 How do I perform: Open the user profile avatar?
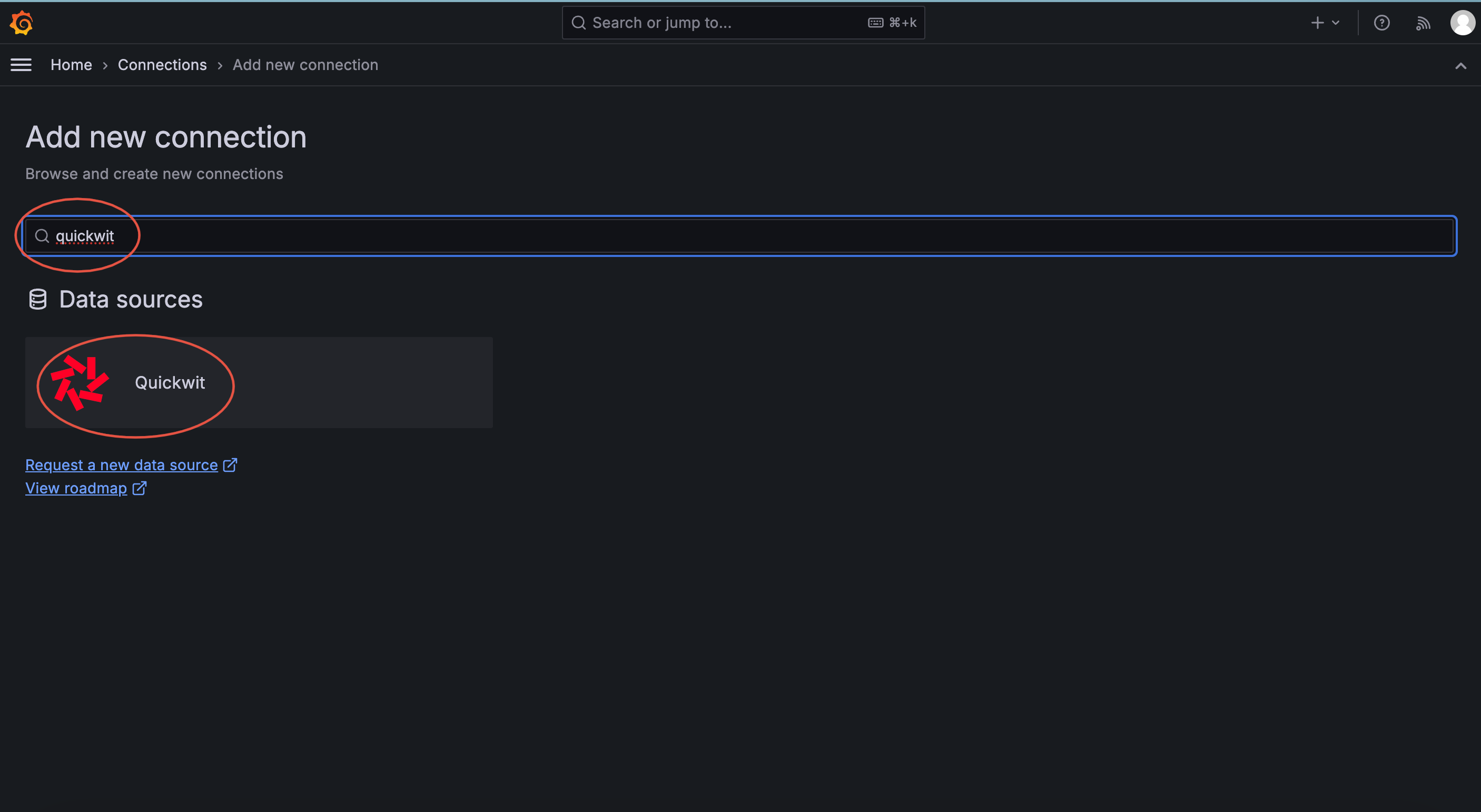tap(1463, 23)
